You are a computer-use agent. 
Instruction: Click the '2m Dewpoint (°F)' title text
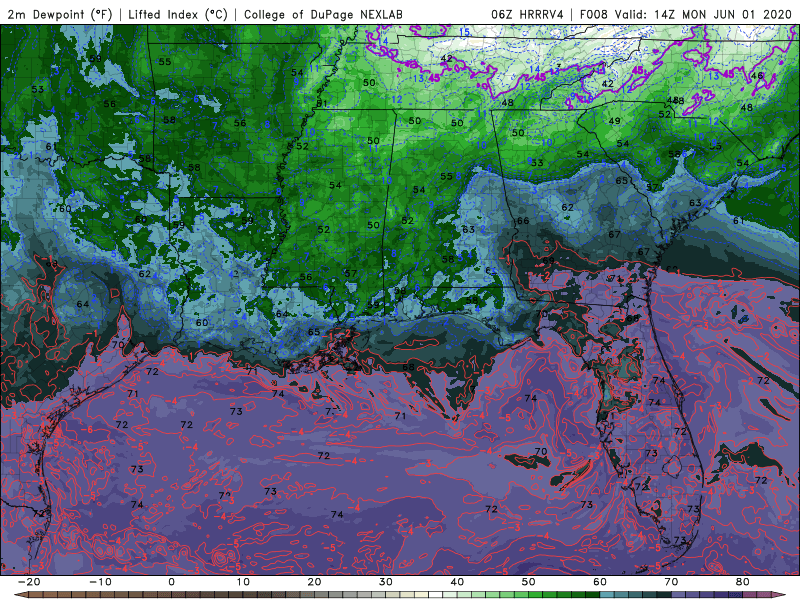point(60,14)
